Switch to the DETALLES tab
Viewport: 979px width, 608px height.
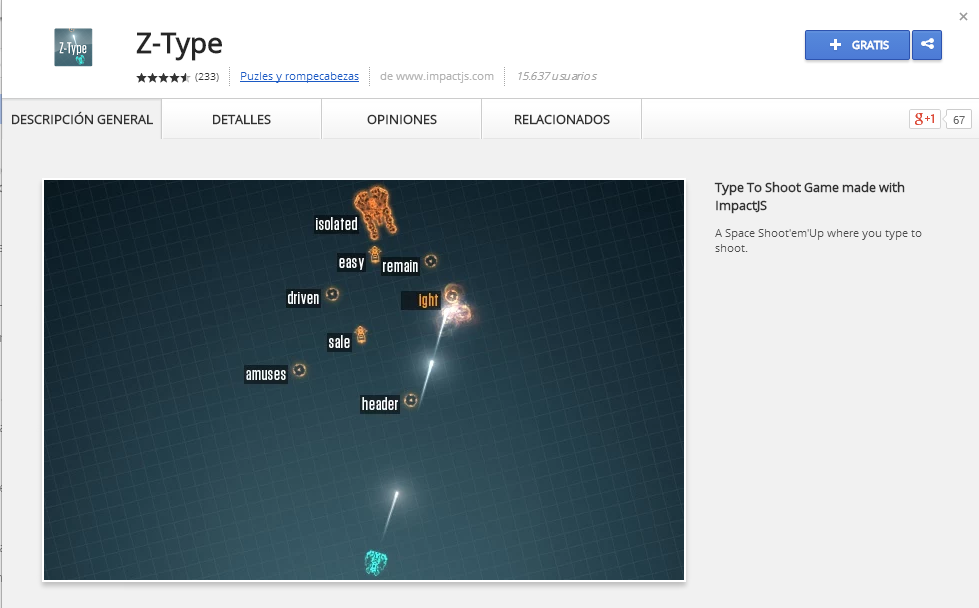(242, 119)
